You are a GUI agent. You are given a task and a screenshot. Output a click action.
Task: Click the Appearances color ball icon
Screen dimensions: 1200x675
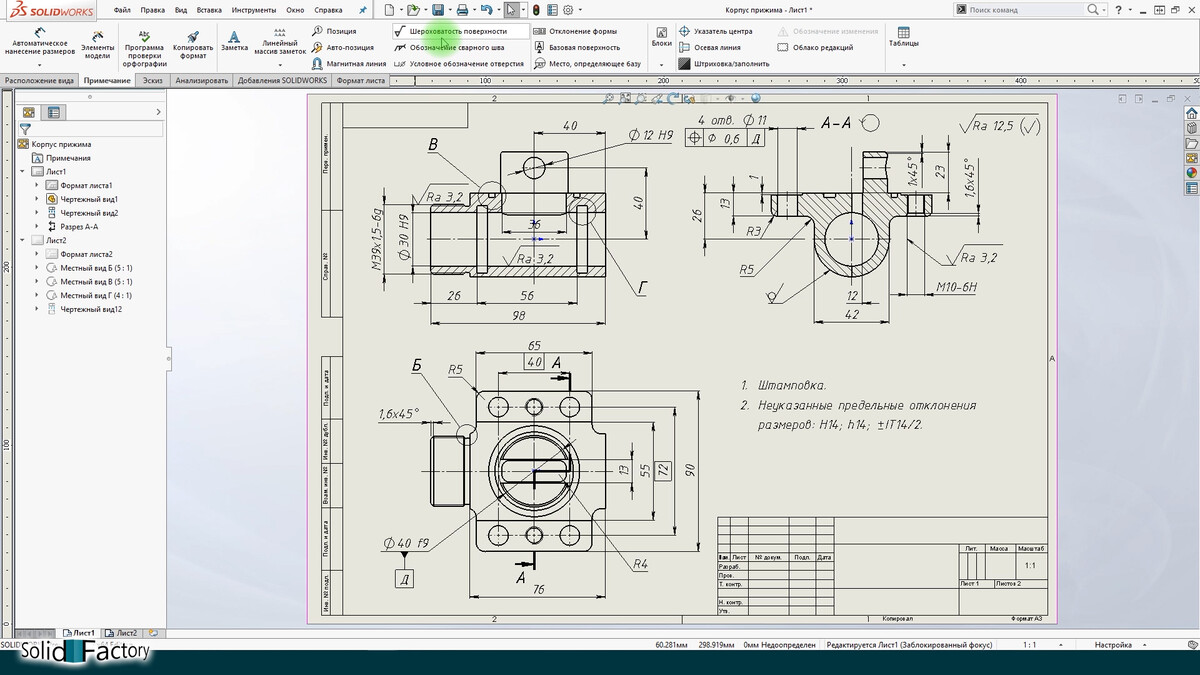pos(1191,172)
